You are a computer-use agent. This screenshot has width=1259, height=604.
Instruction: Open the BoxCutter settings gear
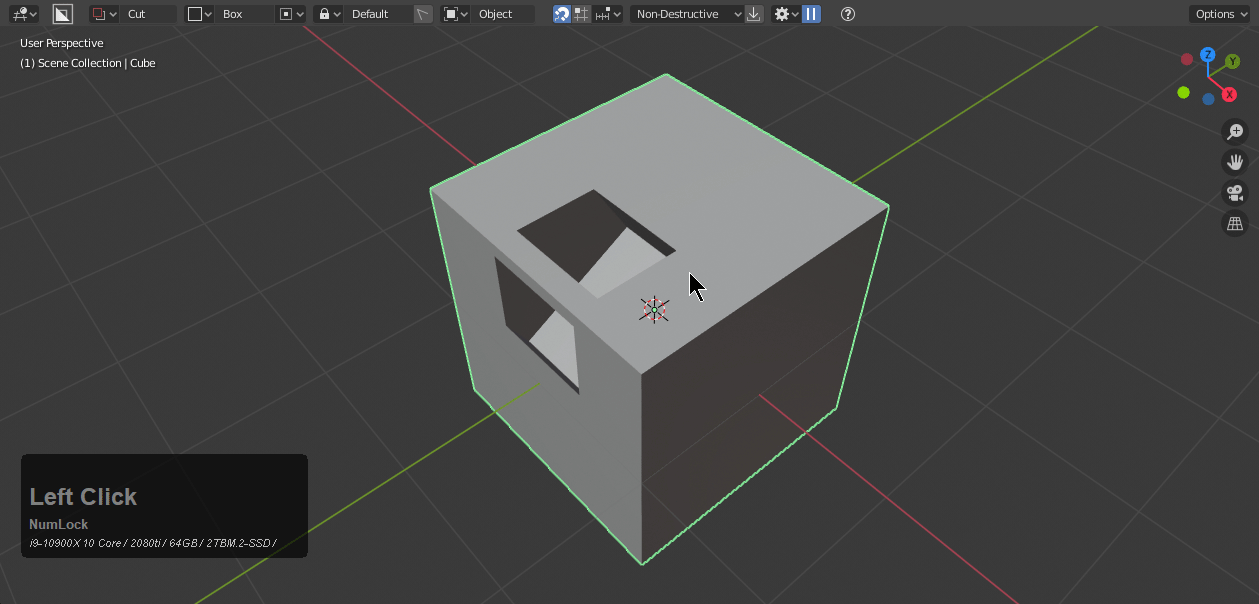pos(783,14)
